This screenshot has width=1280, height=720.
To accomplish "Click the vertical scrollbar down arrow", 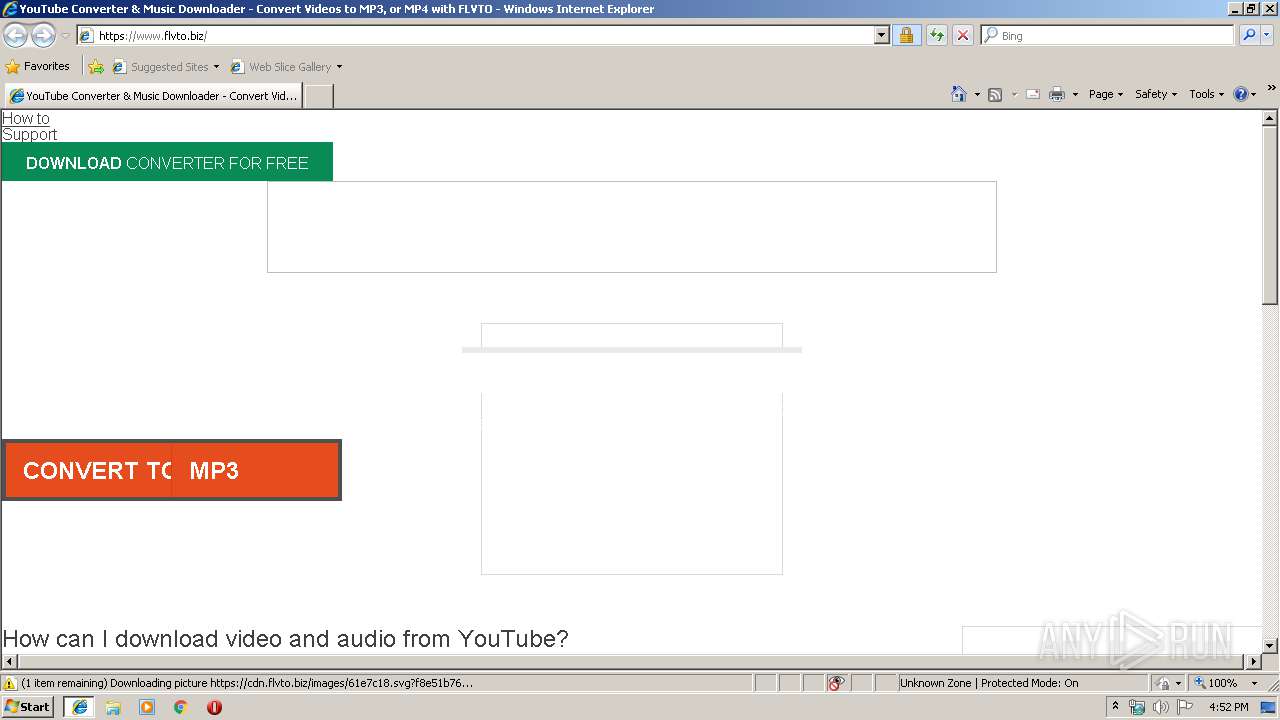I will 1270,646.
